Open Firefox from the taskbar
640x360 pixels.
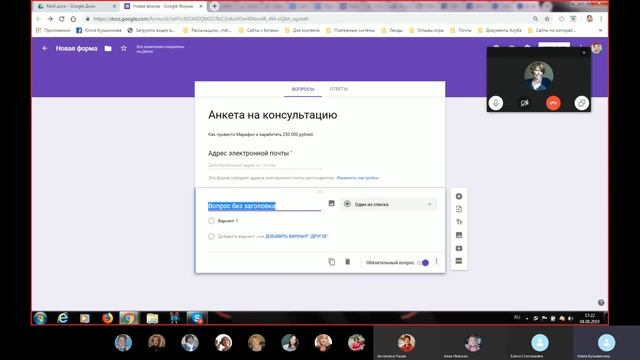pyautogui.click(x=107, y=318)
